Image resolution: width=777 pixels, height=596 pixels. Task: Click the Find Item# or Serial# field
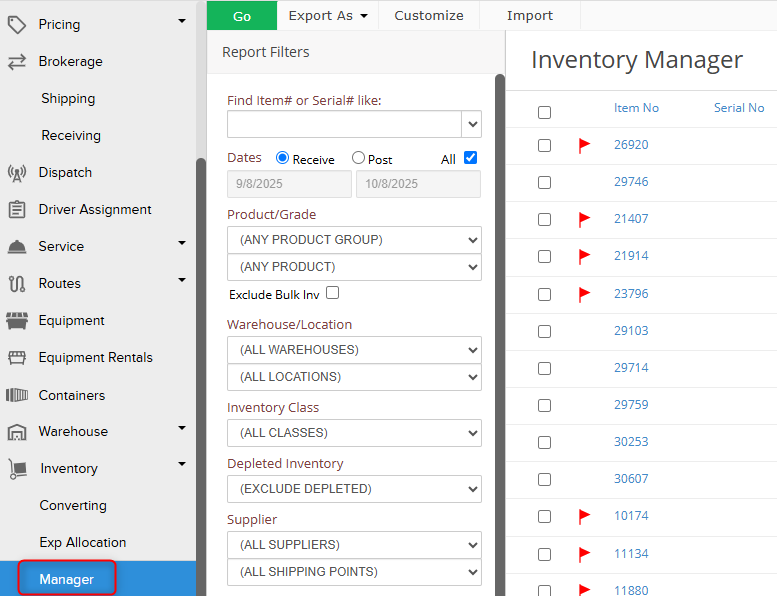point(344,124)
